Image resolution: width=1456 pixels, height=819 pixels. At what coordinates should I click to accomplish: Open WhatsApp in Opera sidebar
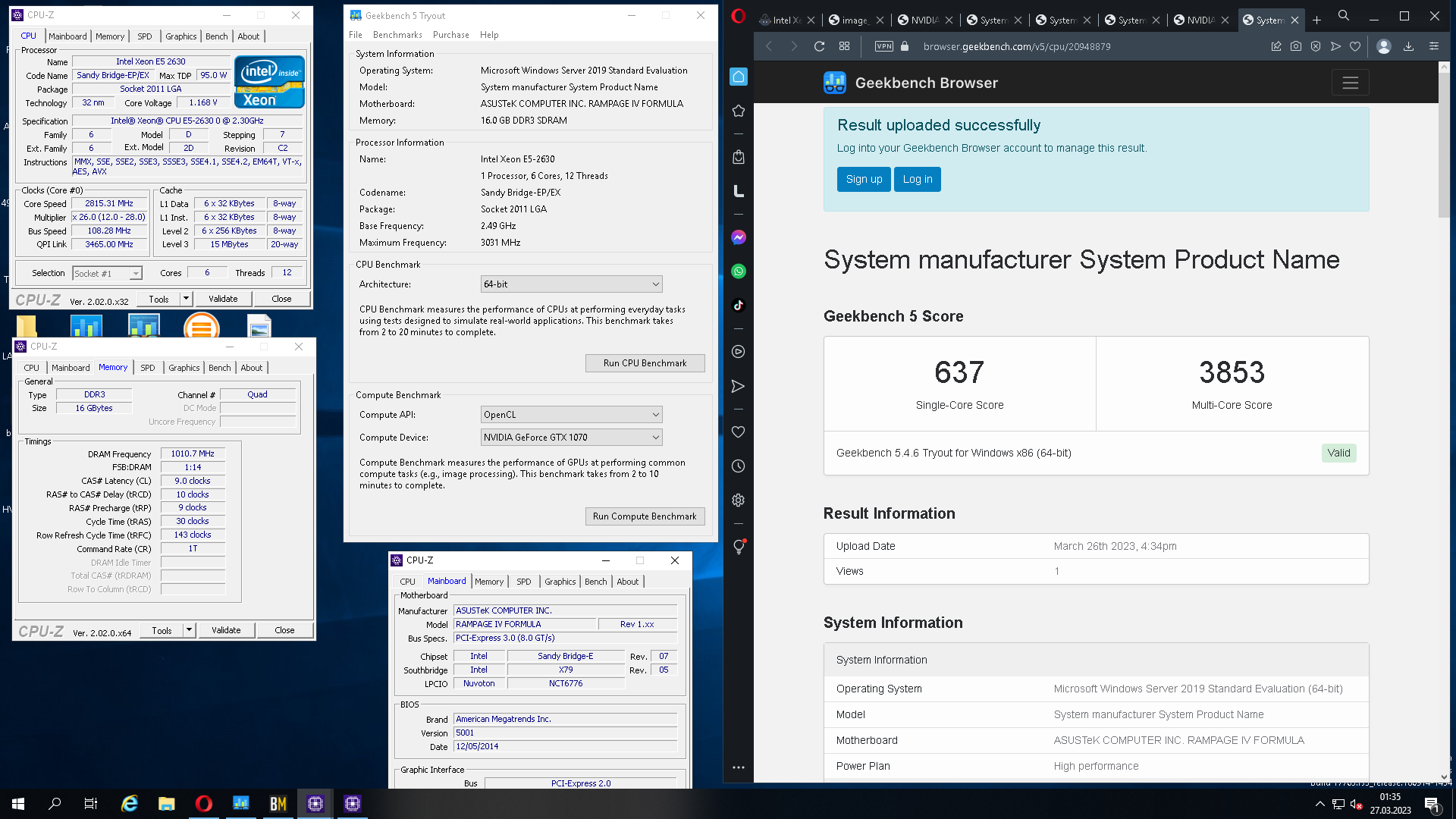[x=739, y=271]
